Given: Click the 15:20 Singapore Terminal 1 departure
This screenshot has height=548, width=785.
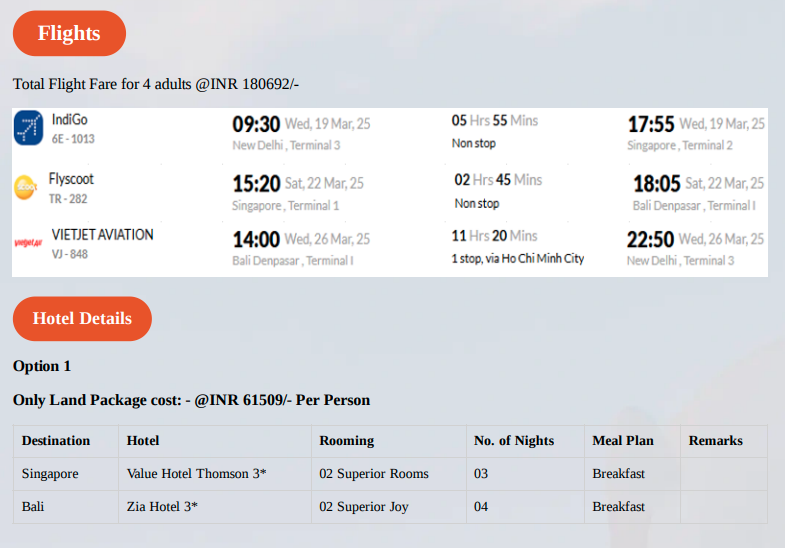Looking at the screenshot, I should pyautogui.click(x=256, y=184).
